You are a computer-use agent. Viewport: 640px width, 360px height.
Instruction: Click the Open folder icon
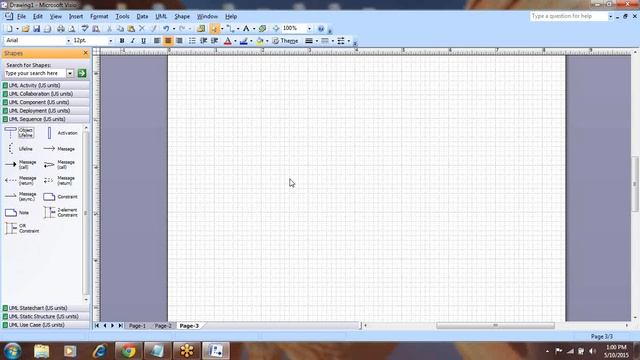click(x=25, y=29)
